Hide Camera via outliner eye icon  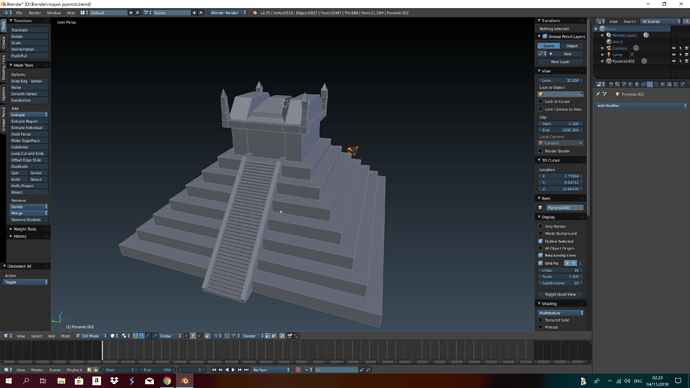[x=674, y=48]
